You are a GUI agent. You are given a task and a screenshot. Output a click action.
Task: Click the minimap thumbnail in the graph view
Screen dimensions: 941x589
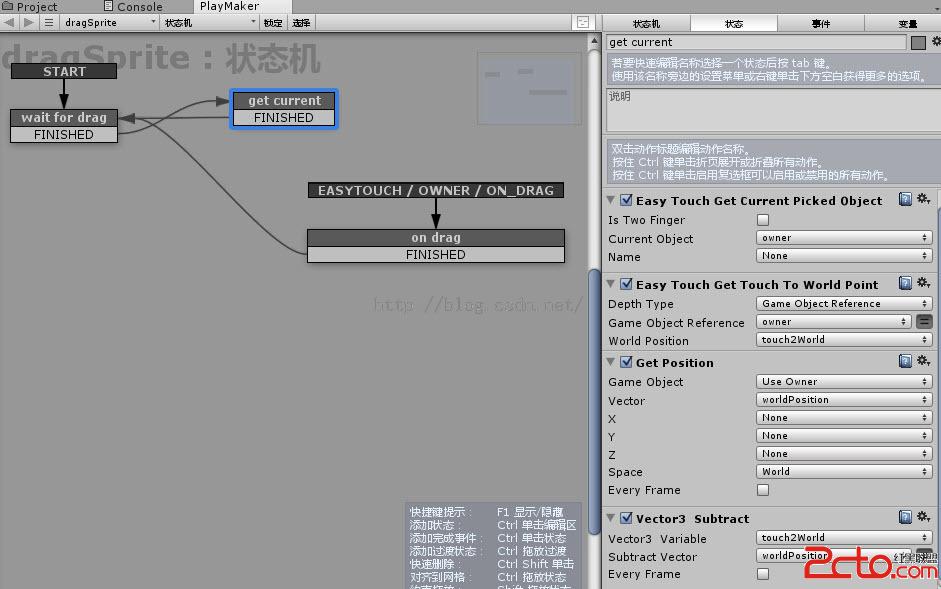pos(529,88)
